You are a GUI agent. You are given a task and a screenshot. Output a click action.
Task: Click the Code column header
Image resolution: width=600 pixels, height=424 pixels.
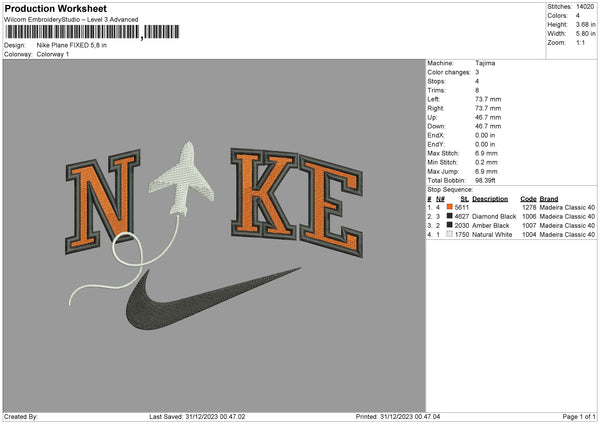[x=528, y=199]
